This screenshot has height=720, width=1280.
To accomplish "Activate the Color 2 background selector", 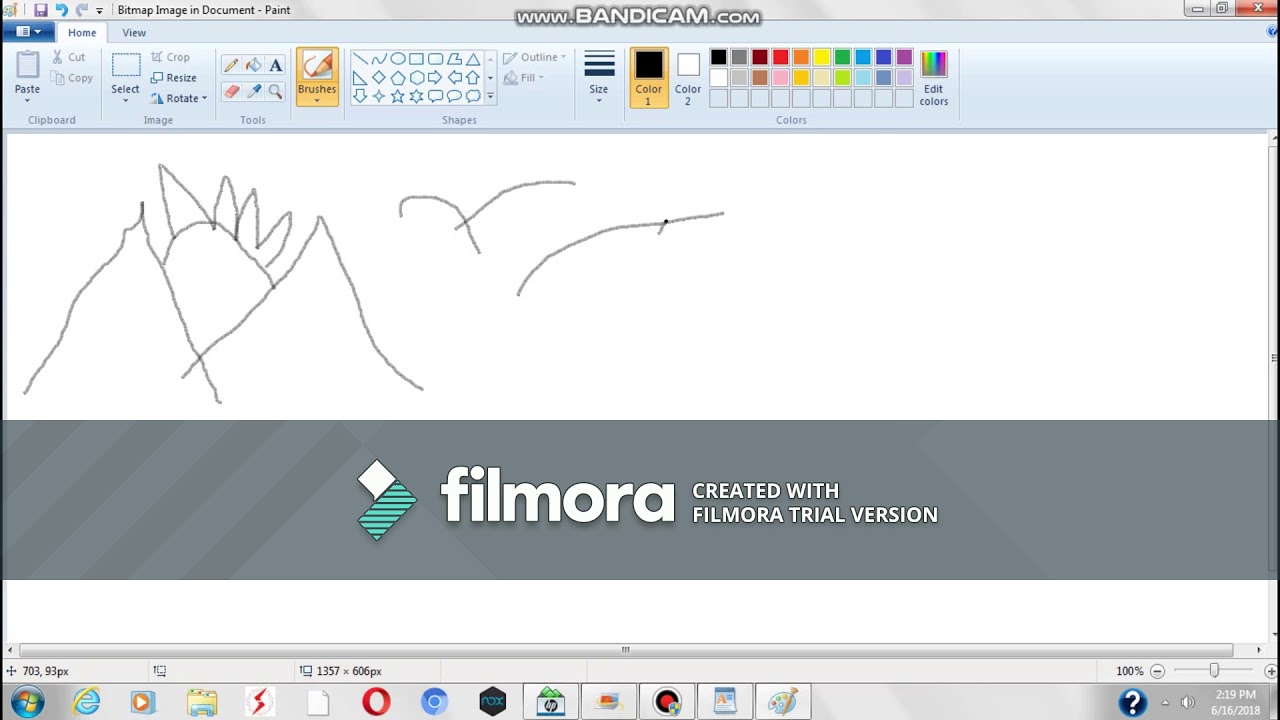I will coord(688,78).
